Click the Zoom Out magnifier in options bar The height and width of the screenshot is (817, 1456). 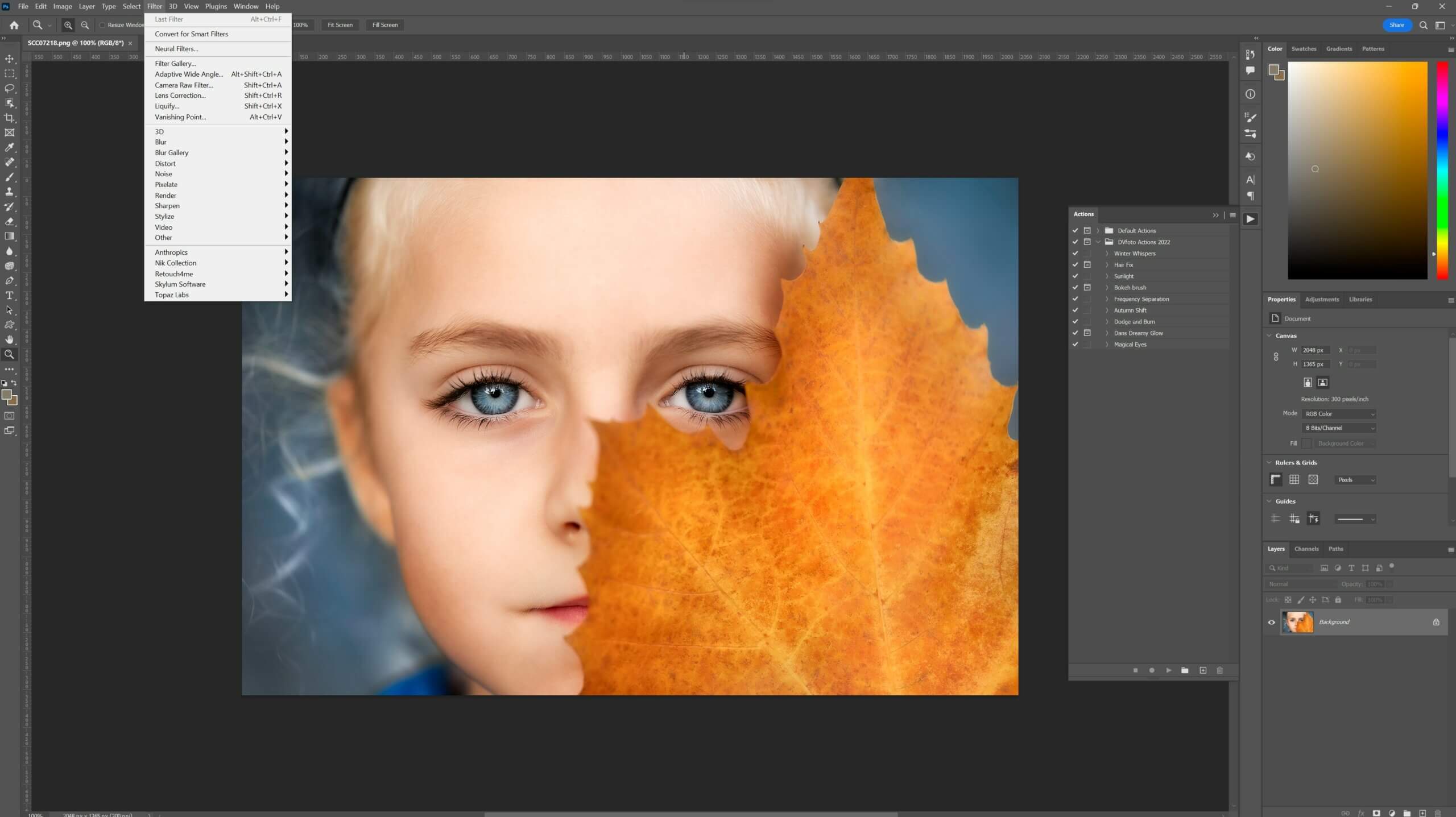click(x=85, y=25)
